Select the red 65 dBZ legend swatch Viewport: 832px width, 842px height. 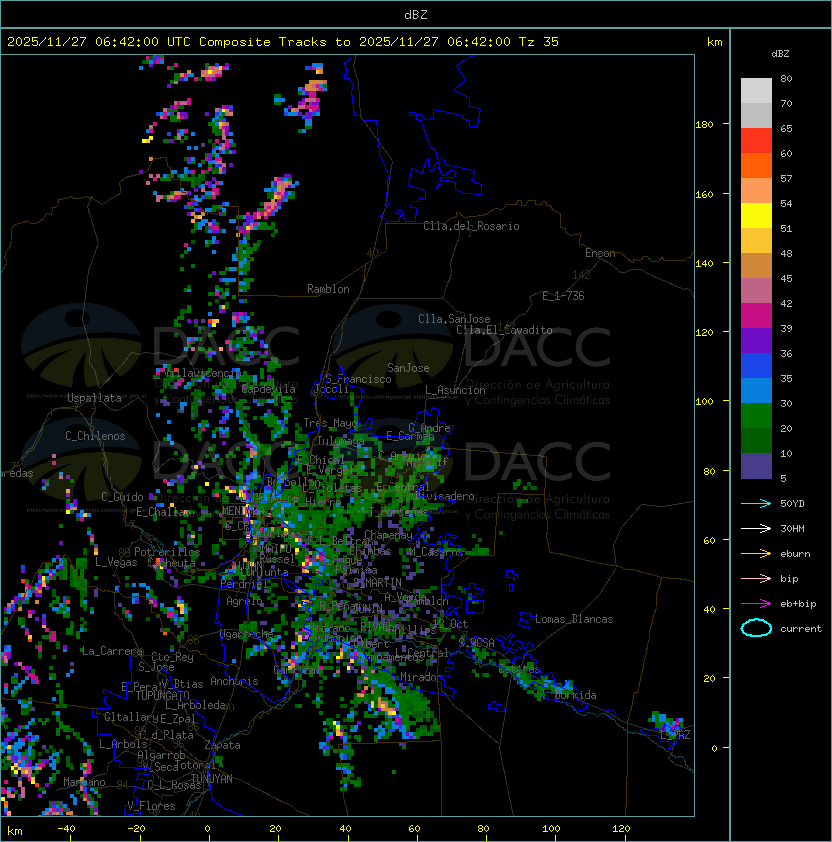coord(756,141)
